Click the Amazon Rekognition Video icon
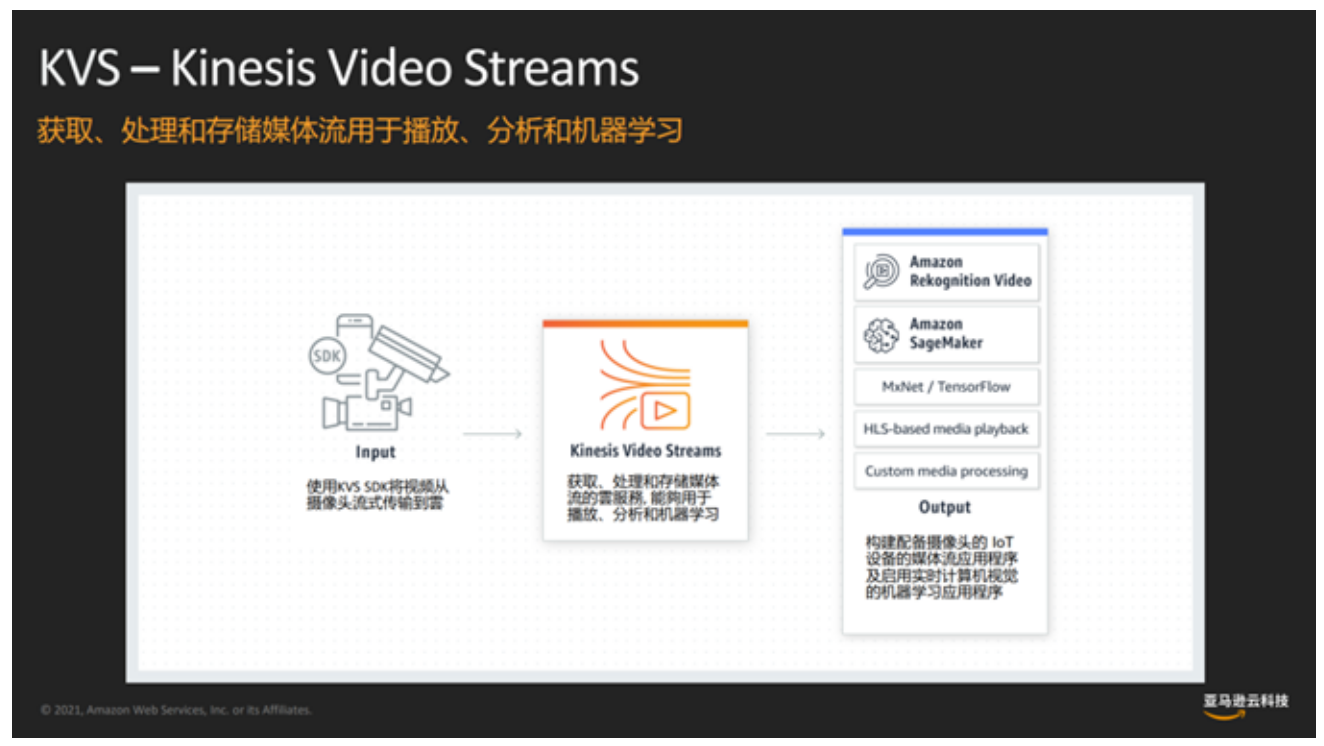Viewport: 1324px width, 746px height. coord(881,272)
